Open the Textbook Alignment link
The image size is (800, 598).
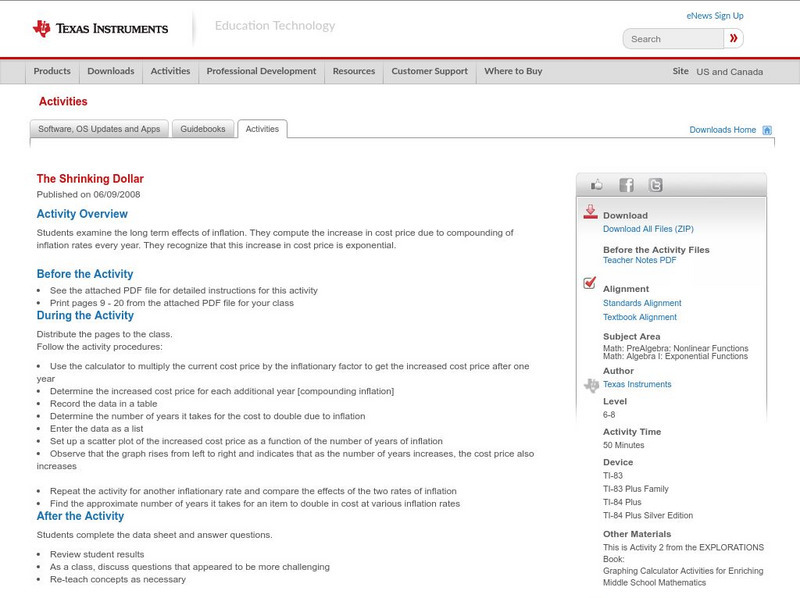(640, 317)
